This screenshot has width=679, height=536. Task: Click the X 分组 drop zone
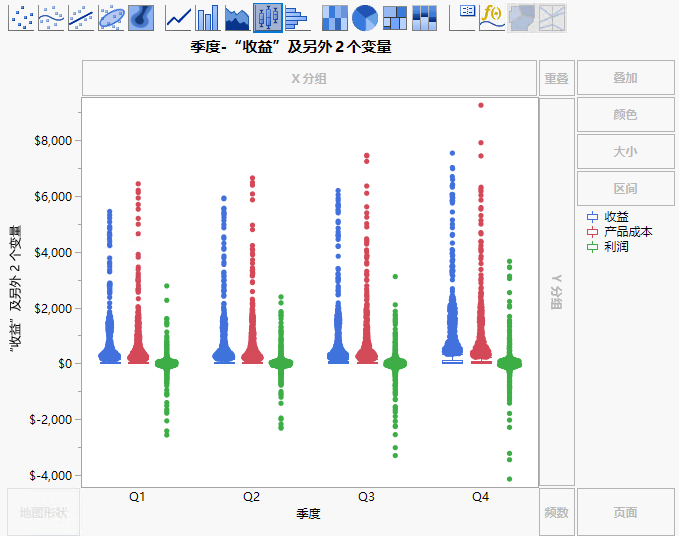click(308, 78)
